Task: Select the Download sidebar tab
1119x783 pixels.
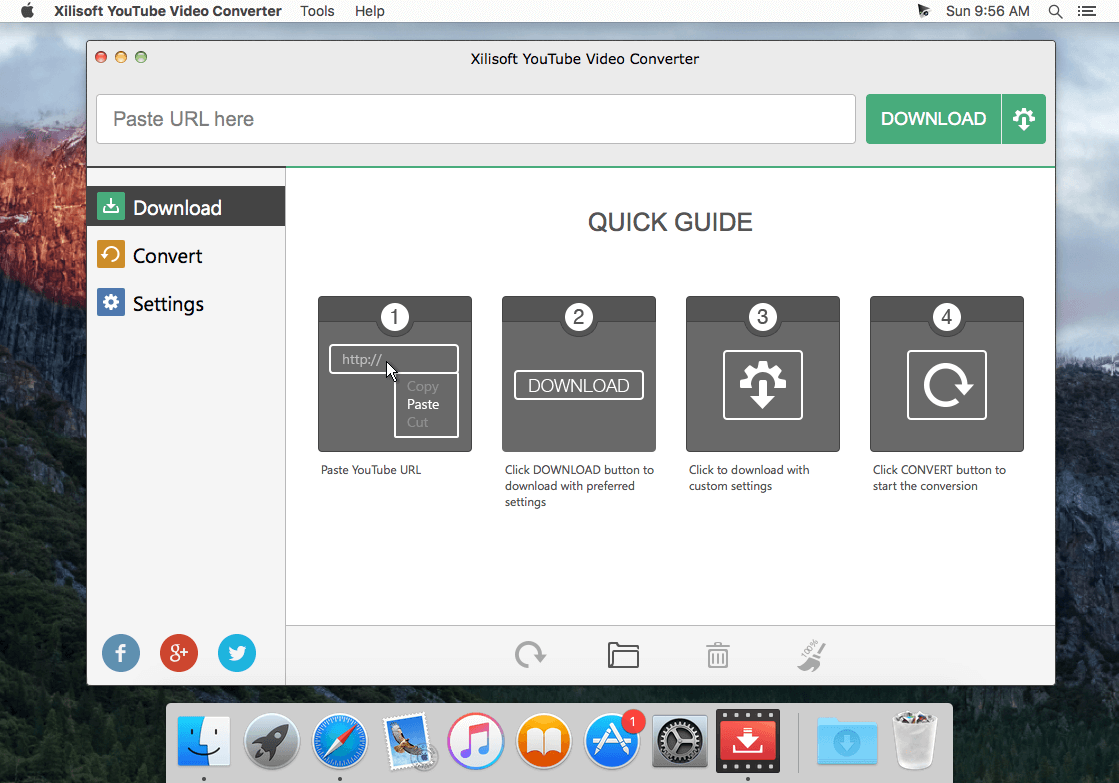Action: [x=186, y=207]
